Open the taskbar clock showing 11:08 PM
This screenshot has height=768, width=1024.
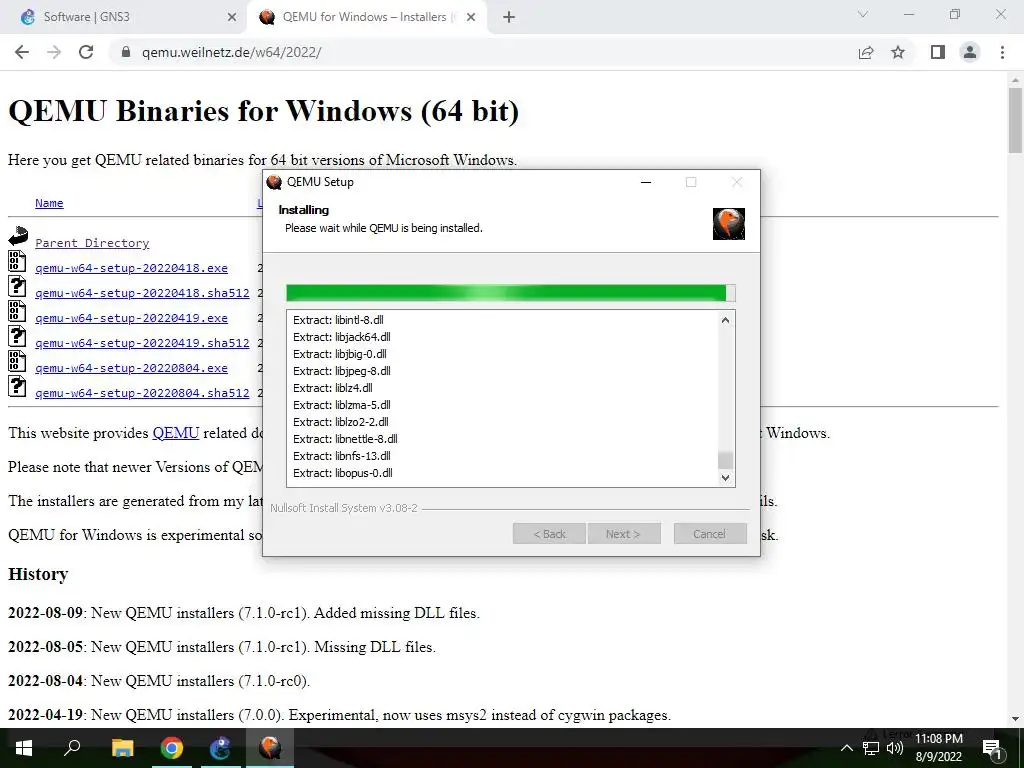coord(938,748)
